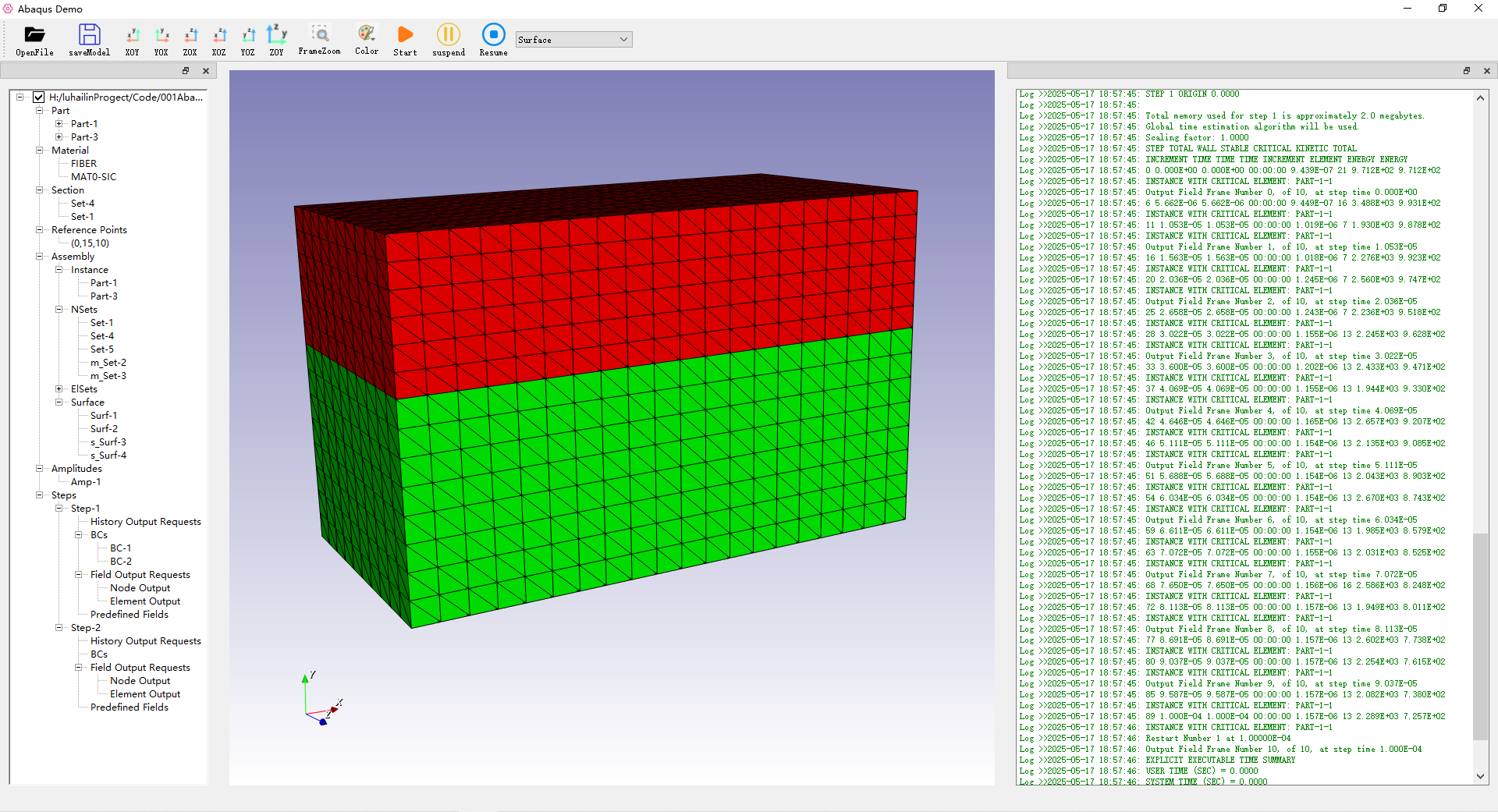1498x812 pixels.
Task: Click the log scrollbar down arrow
Action: pos(1480,776)
